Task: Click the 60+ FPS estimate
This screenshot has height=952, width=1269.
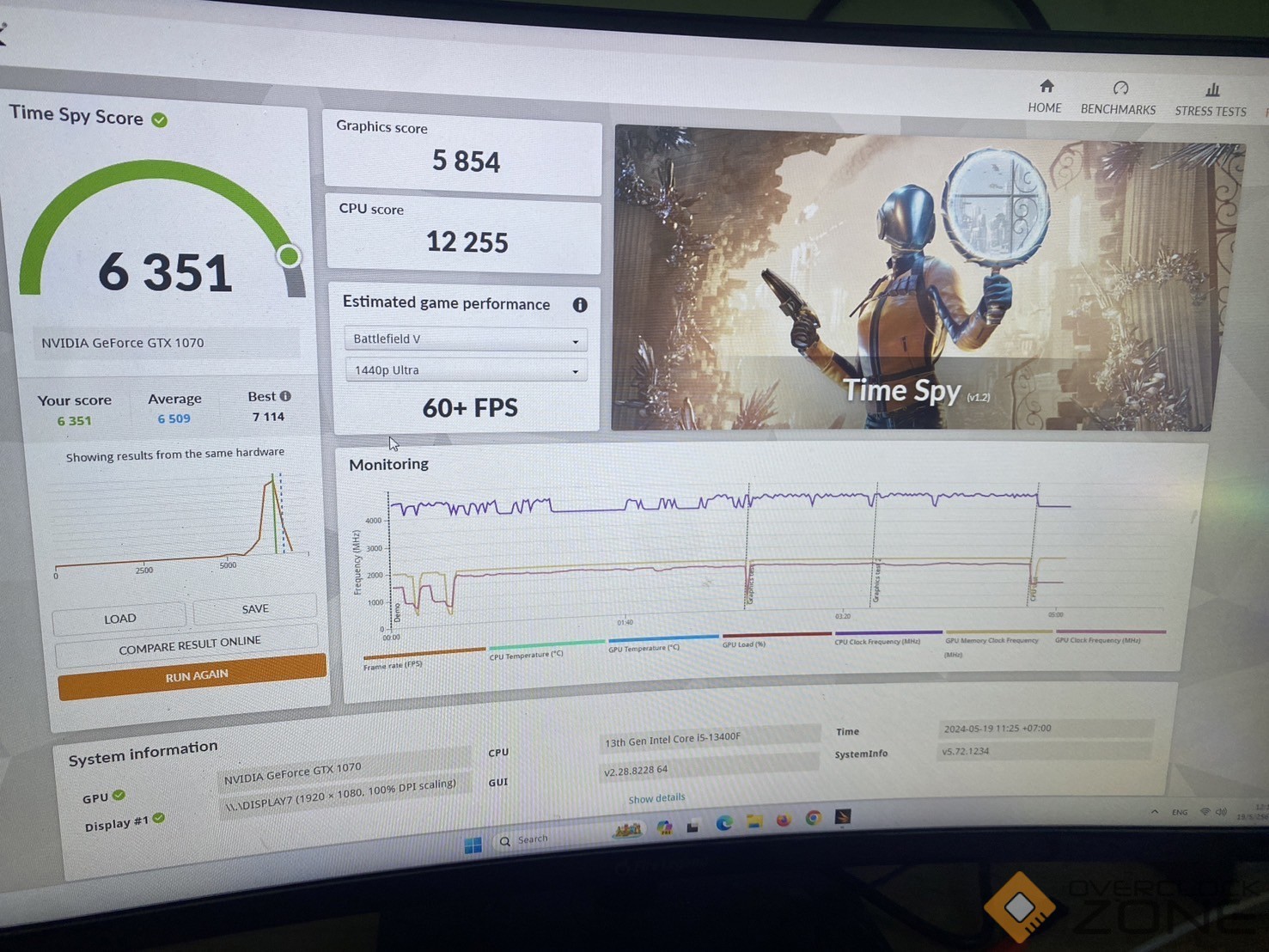Action: [470, 408]
